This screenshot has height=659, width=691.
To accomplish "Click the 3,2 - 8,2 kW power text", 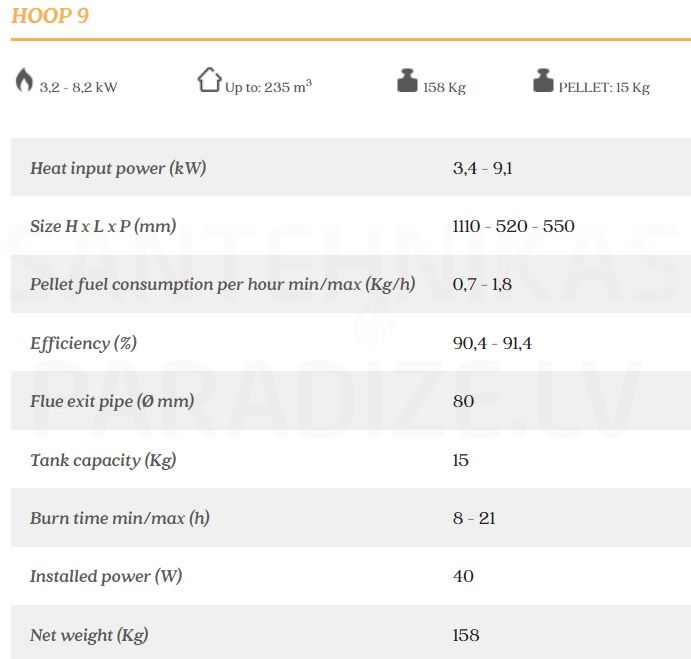I will pyautogui.click(x=78, y=87).
